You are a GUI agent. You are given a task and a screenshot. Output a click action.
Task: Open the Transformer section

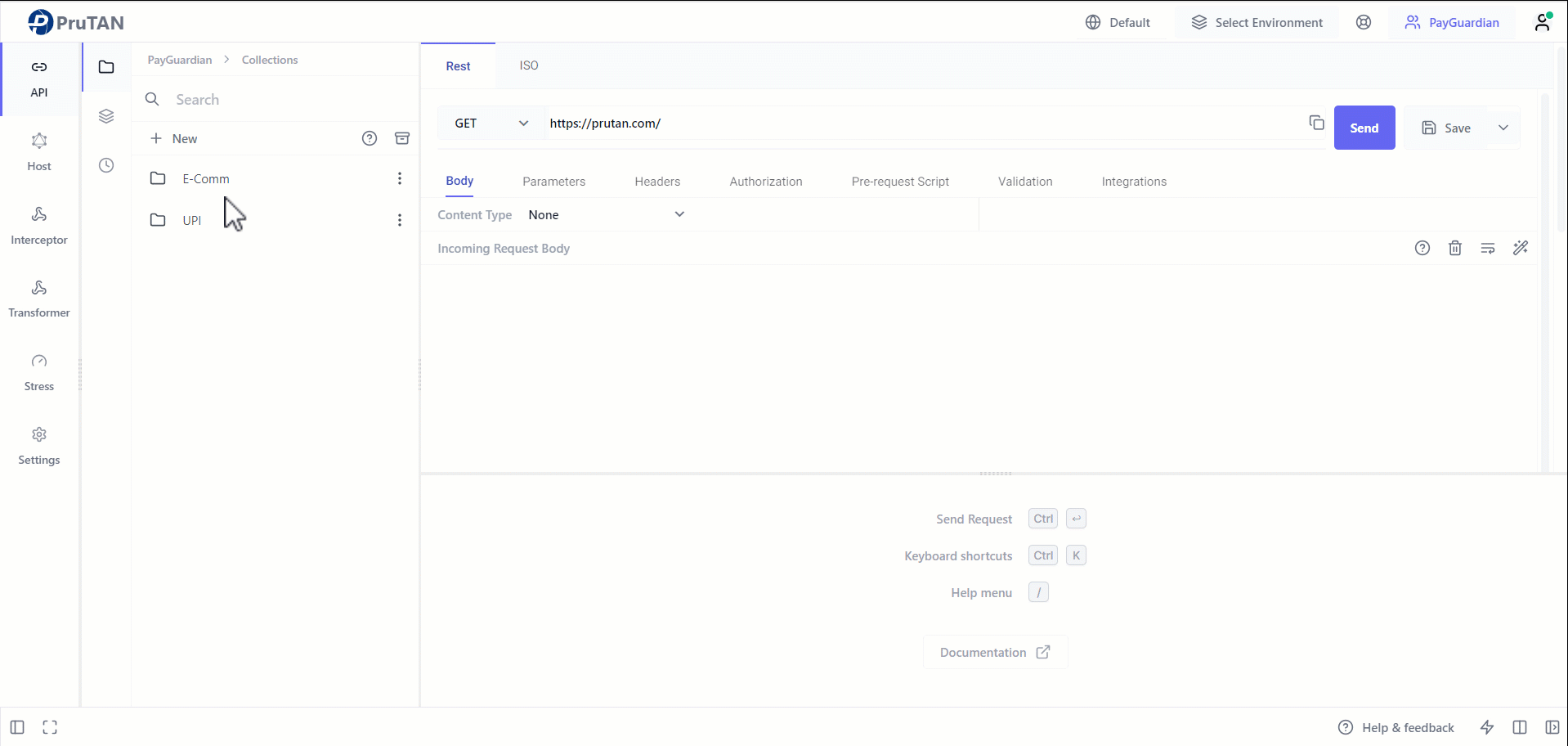pos(39,299)
